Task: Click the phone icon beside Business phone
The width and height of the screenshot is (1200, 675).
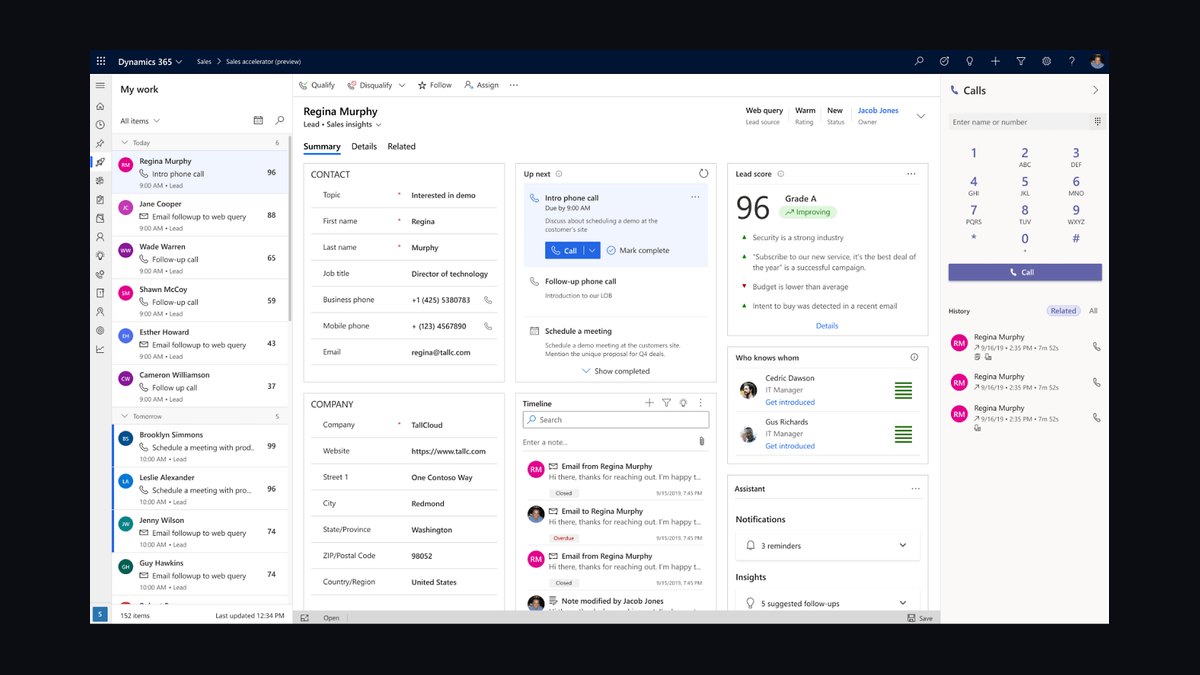Action: [488, 300]
